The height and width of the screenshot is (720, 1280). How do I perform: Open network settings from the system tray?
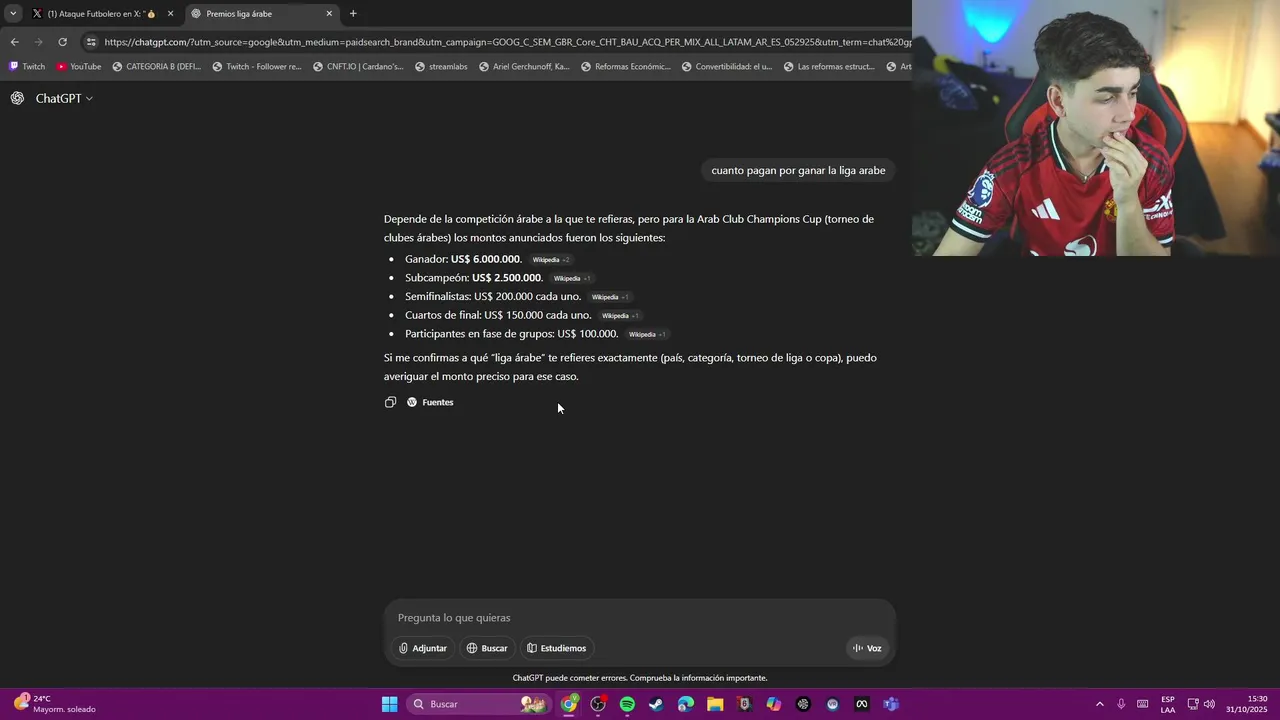(1193, 704)
